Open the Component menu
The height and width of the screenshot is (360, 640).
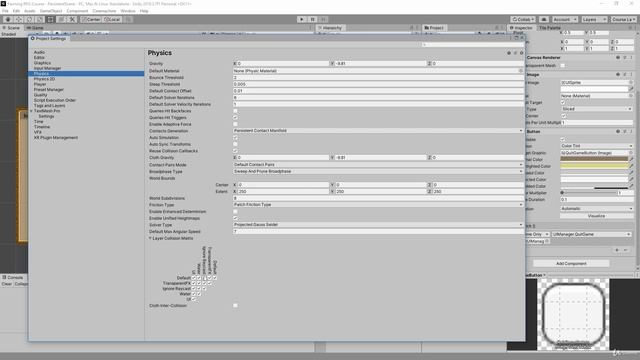(x=77, y=11)
